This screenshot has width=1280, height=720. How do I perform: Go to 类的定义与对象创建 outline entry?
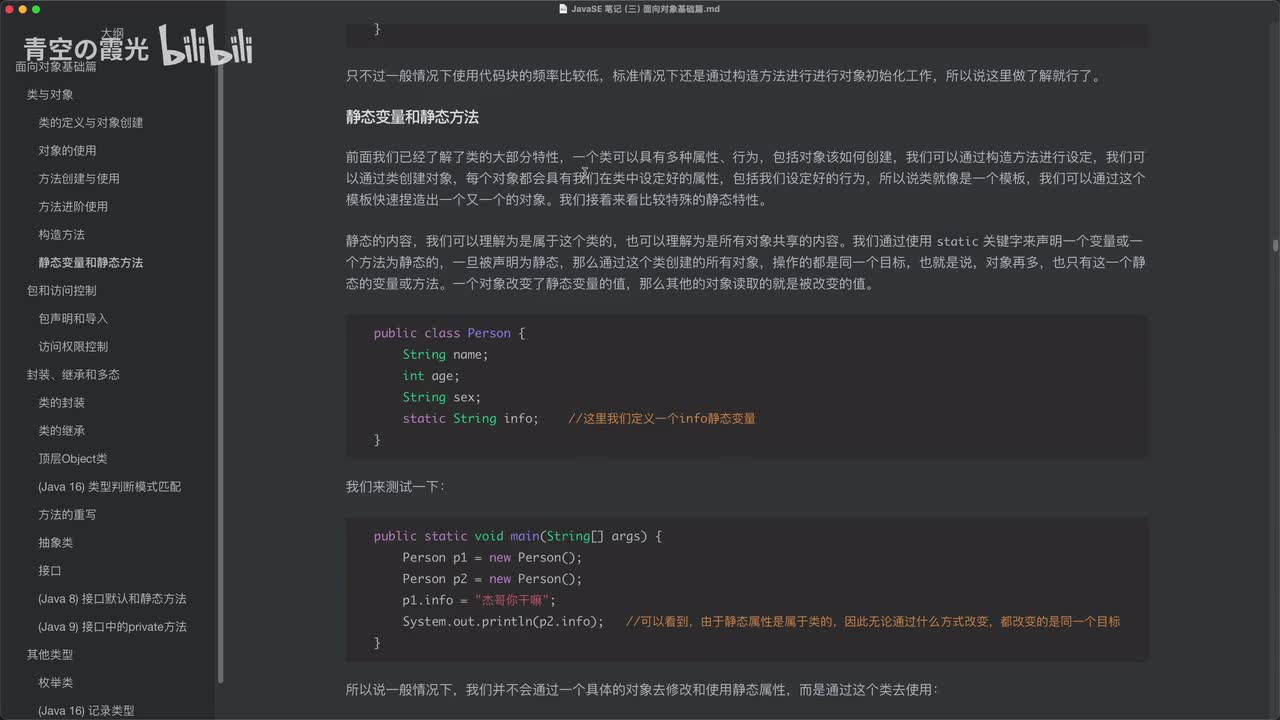[91, 123]
